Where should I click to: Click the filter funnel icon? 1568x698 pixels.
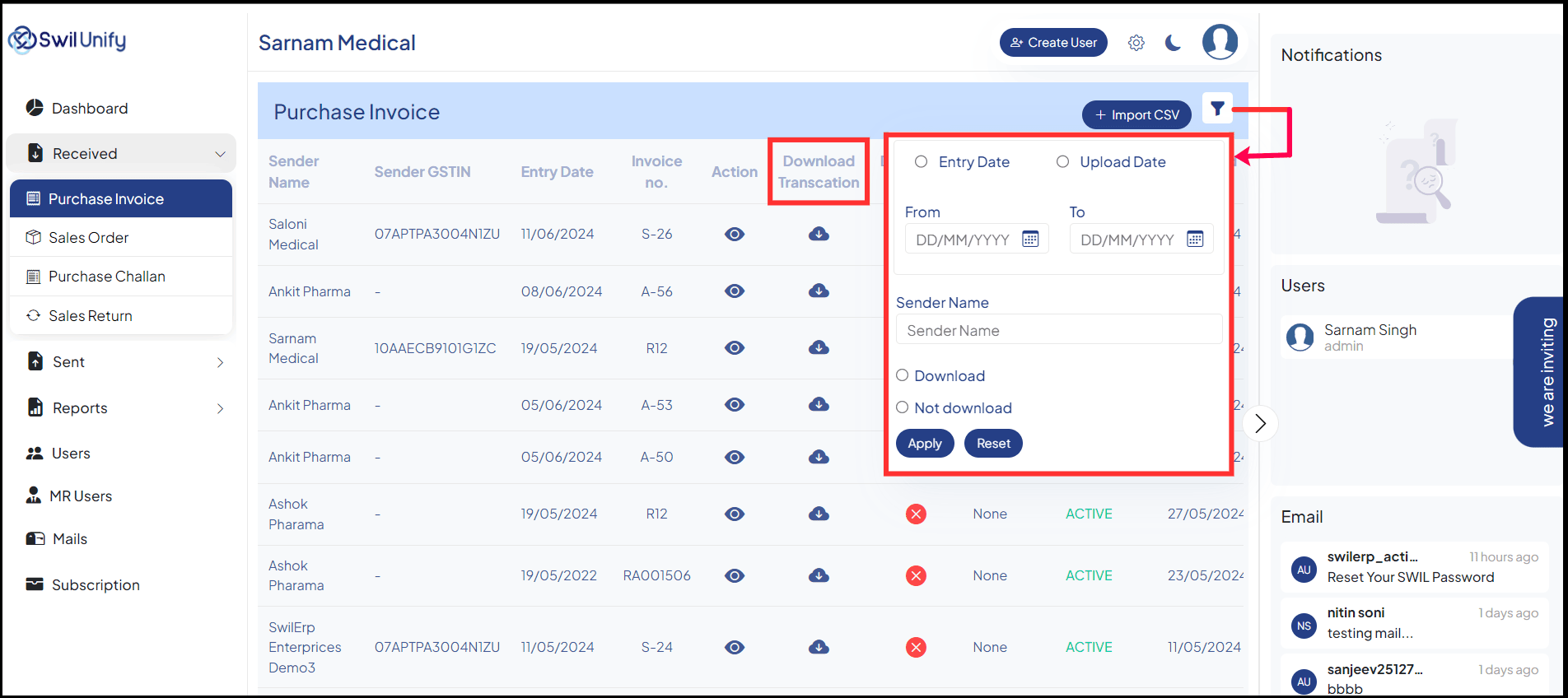click(x=1217, y=108)
